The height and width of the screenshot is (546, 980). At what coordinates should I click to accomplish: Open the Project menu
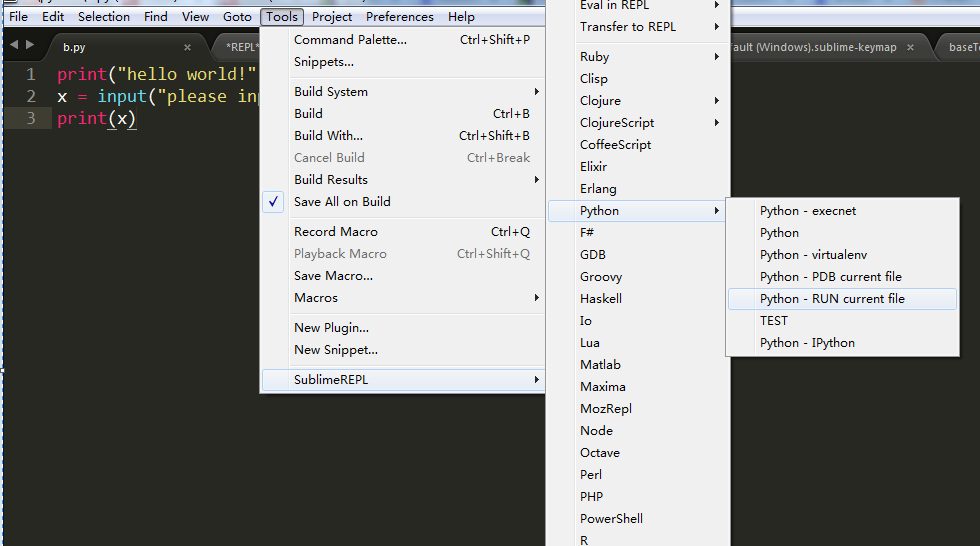pos(332,17)
